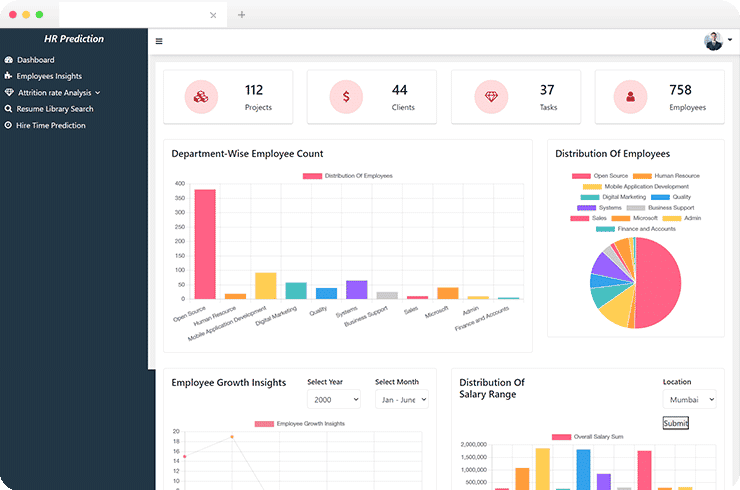The height and width of the screenshot is (490, 740).
Task: Click the Employees person icon
Action: 631,97
